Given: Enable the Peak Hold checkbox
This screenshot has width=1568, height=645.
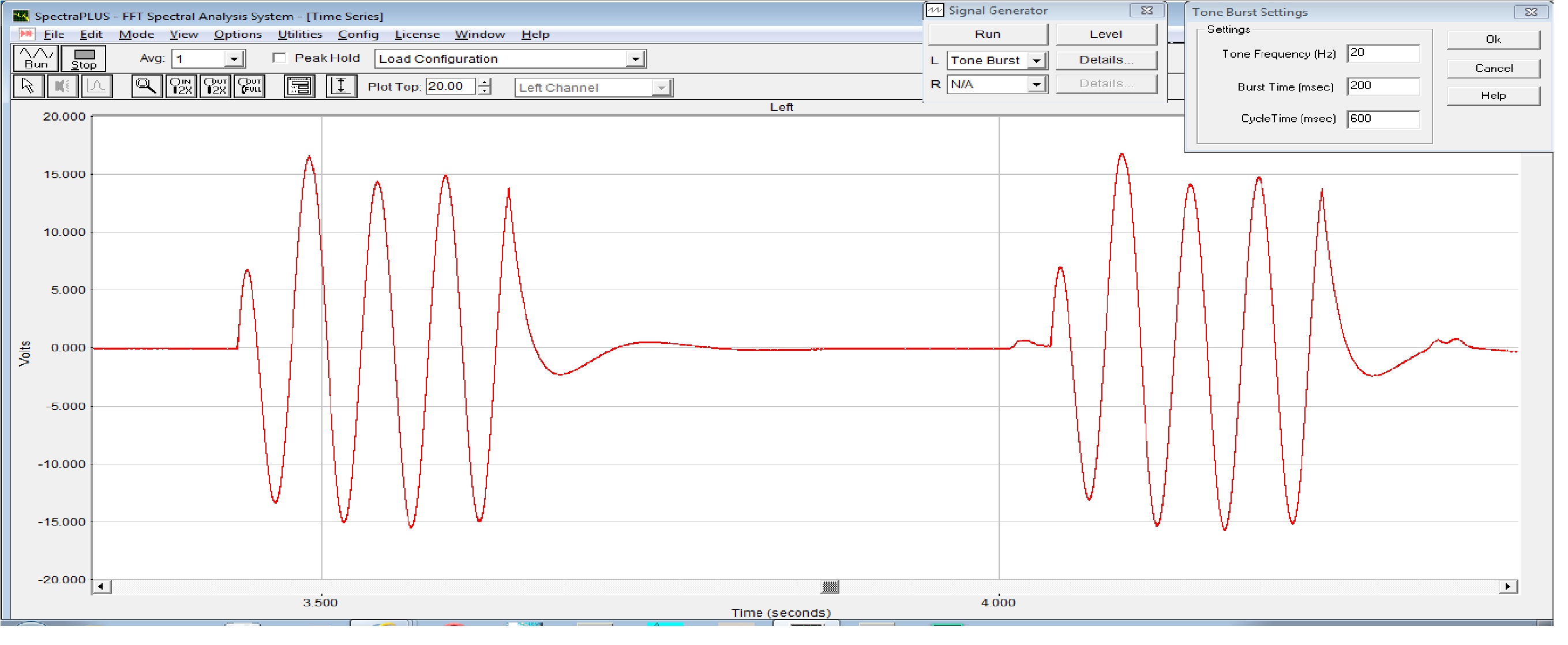Looking at the screenshot, I should pos(279,58).
